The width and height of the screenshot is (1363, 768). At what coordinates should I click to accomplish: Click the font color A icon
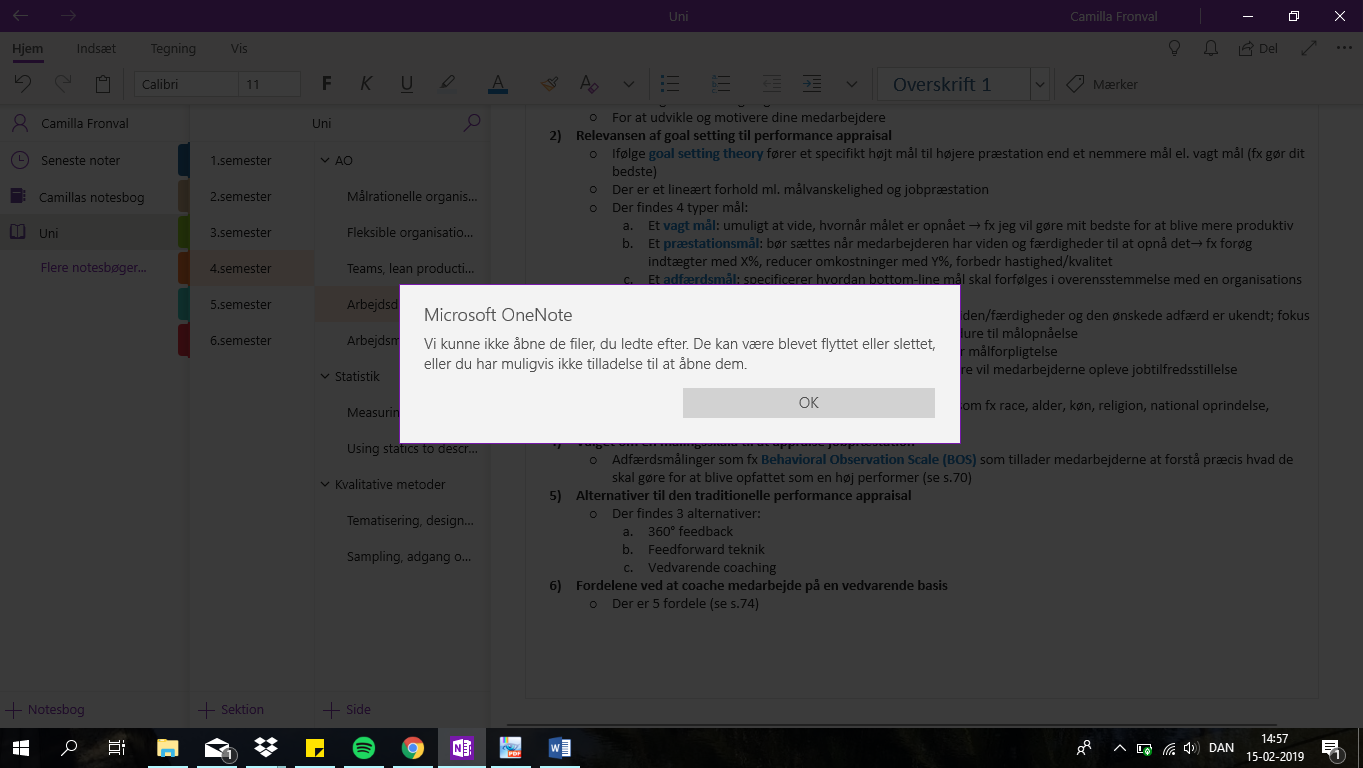pos(498,84)
